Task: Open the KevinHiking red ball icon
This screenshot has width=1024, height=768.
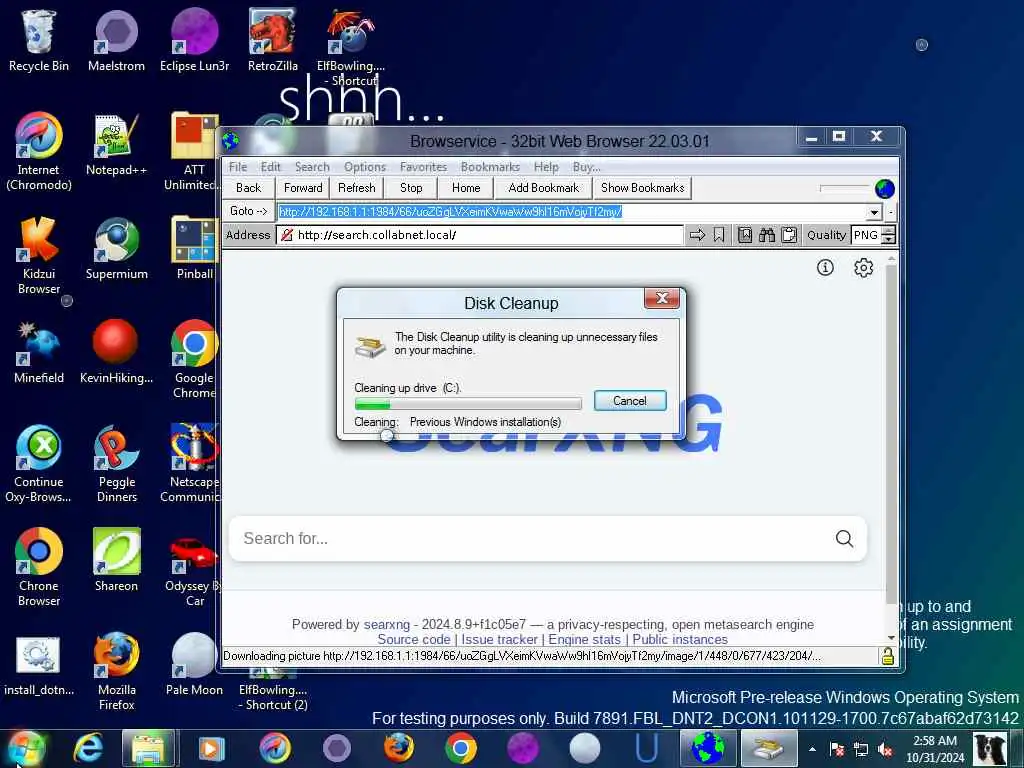Action: click(116, 353)
